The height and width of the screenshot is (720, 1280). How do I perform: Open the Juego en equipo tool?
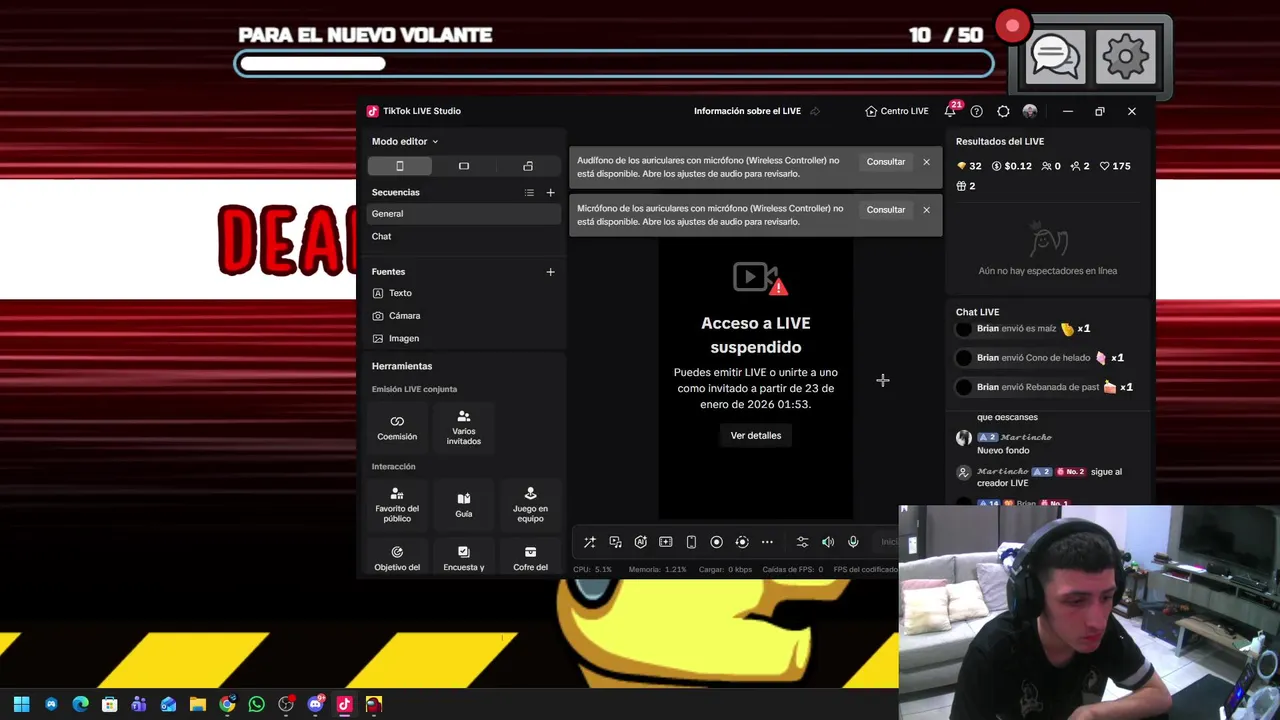click(x=530, y=504)
